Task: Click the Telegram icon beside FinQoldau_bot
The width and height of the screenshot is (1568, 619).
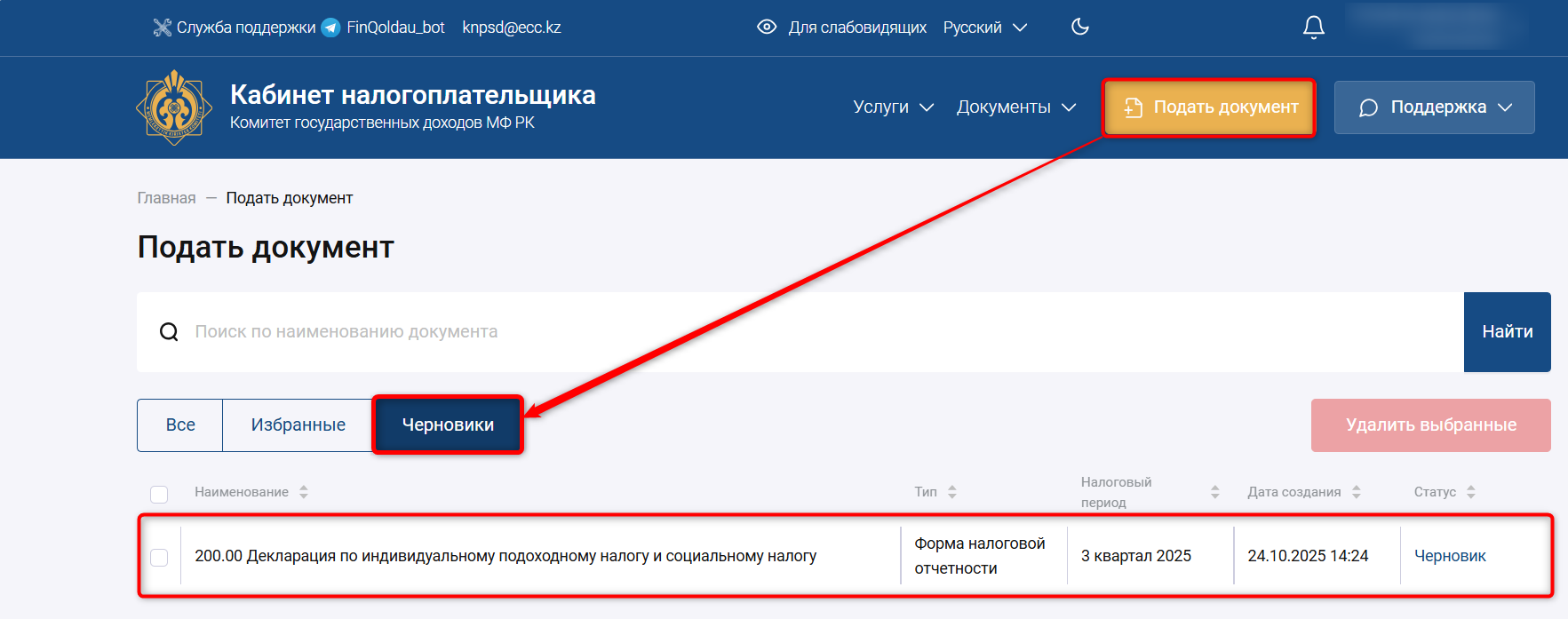Action: [x=330, y=28]
